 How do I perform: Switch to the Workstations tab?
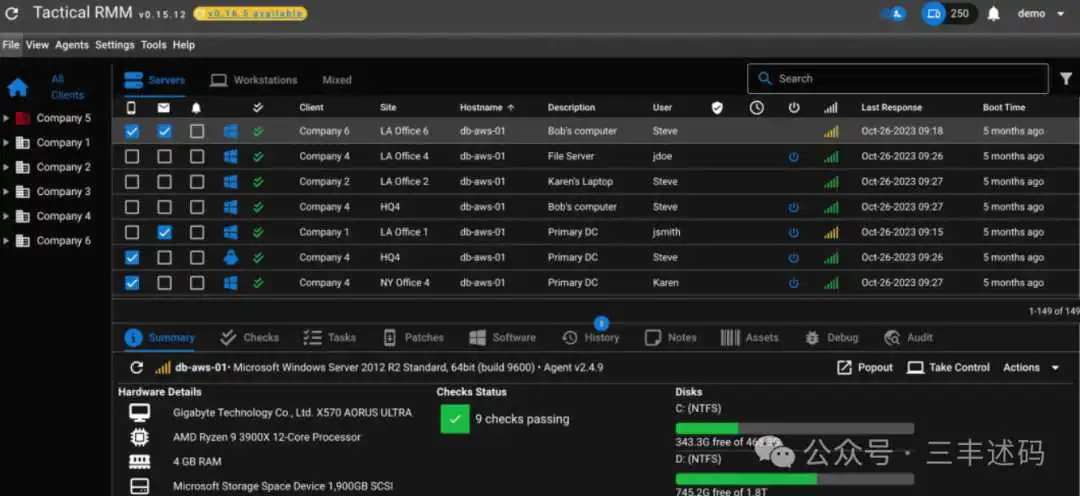[253, 80]
